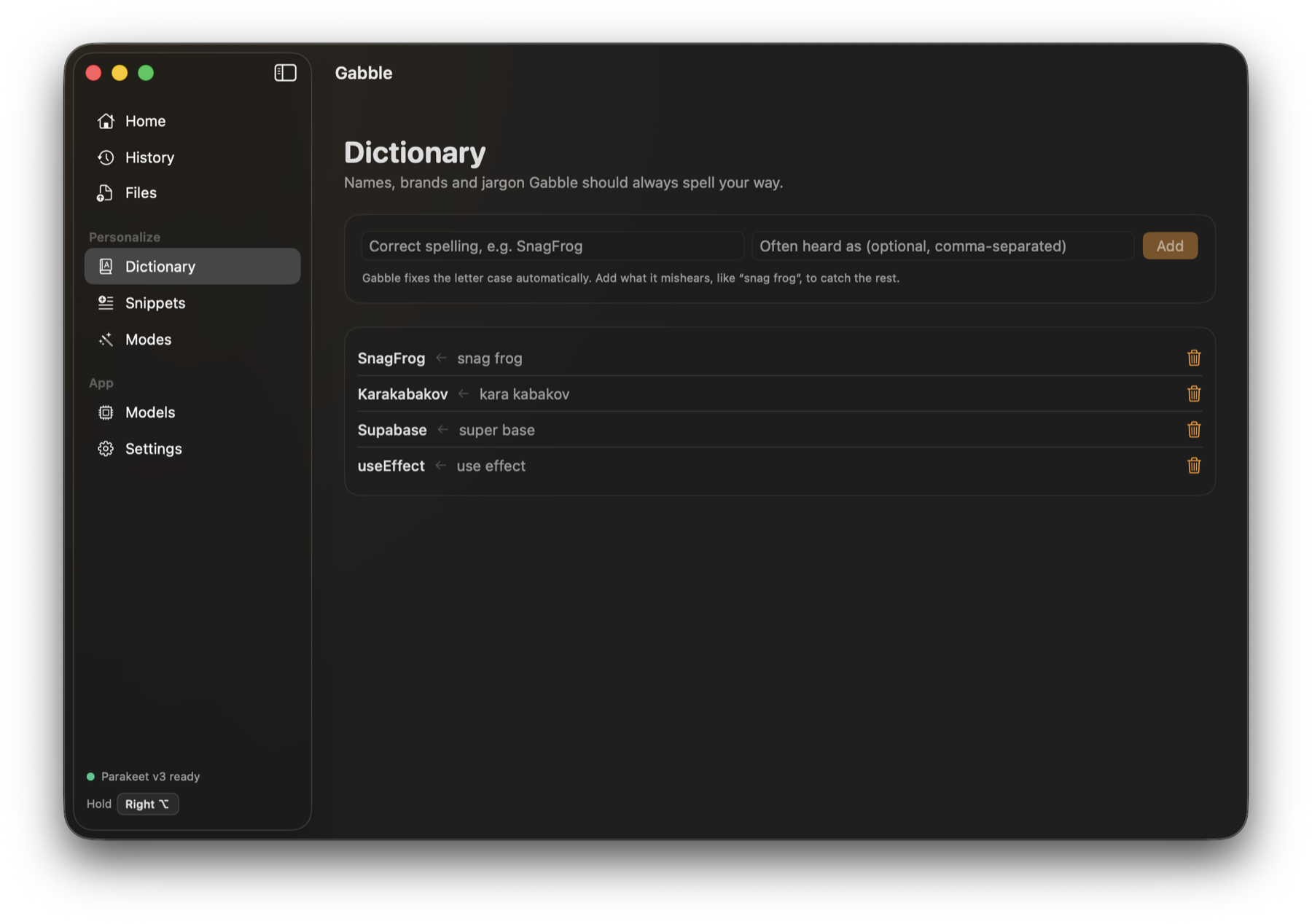This screenshot has width=1312, height=924.
Task: Click the green zoom window button
Action: (146, 73)
